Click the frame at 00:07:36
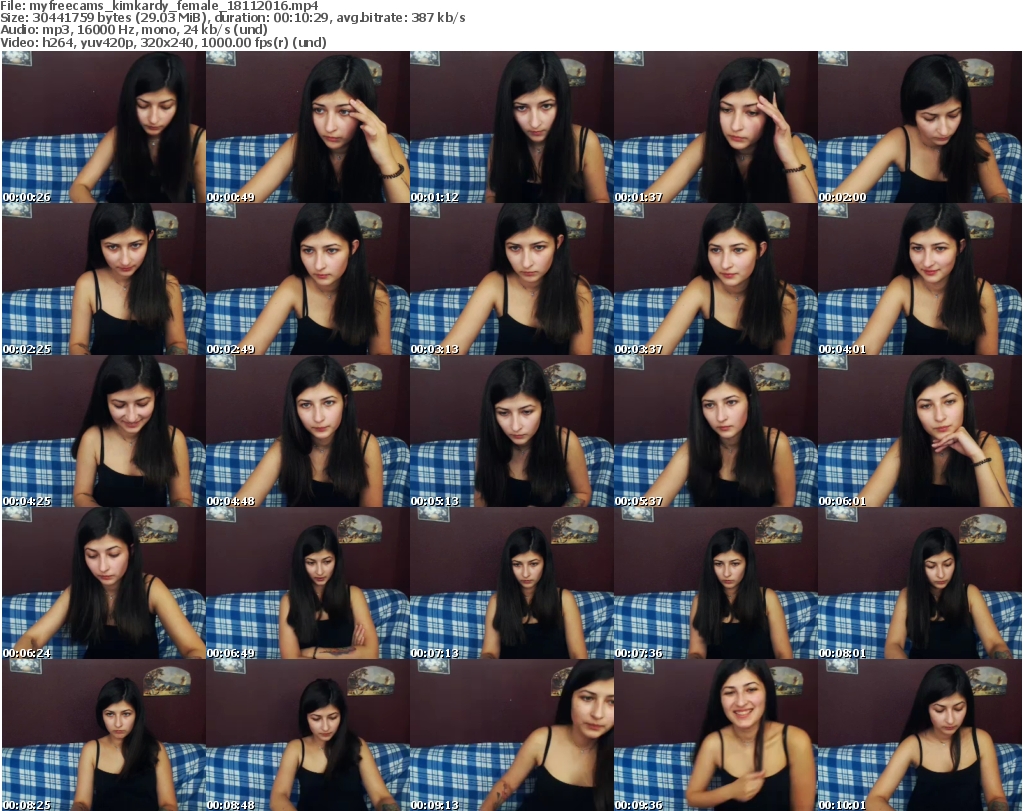Image resolution: width=1024 pixels, height=811 pixels. (x=716, y=583)
